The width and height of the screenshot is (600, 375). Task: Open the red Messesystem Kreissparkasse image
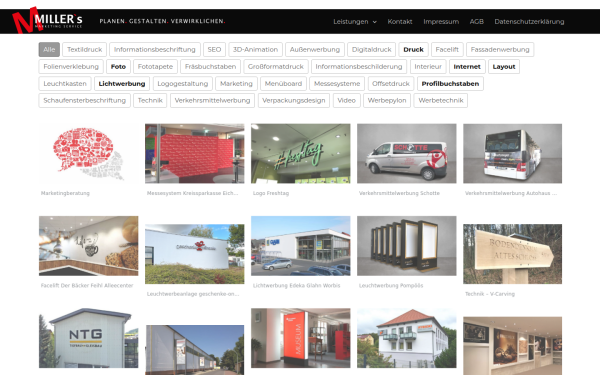(194, 153)
